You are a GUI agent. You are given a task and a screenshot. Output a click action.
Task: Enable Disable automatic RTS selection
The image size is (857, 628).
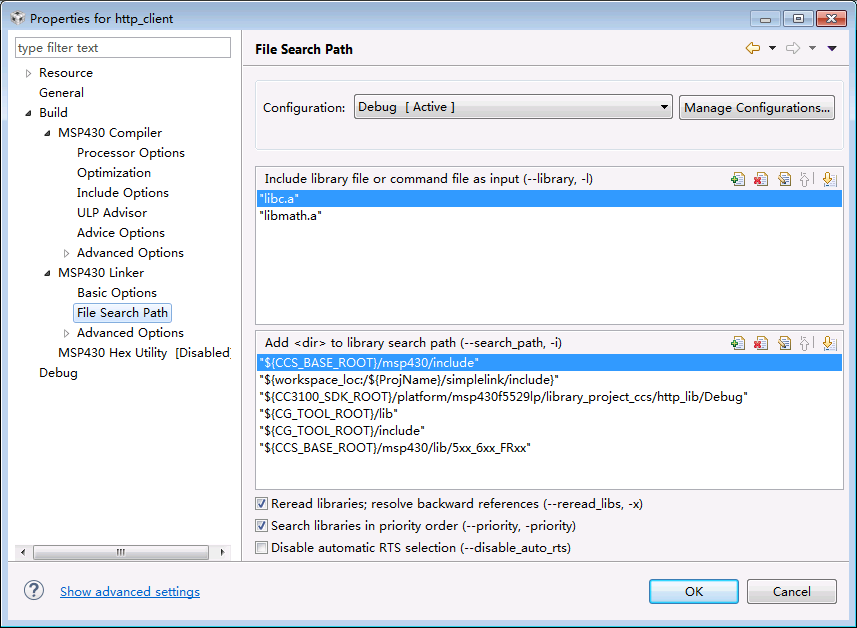[262, 548]
